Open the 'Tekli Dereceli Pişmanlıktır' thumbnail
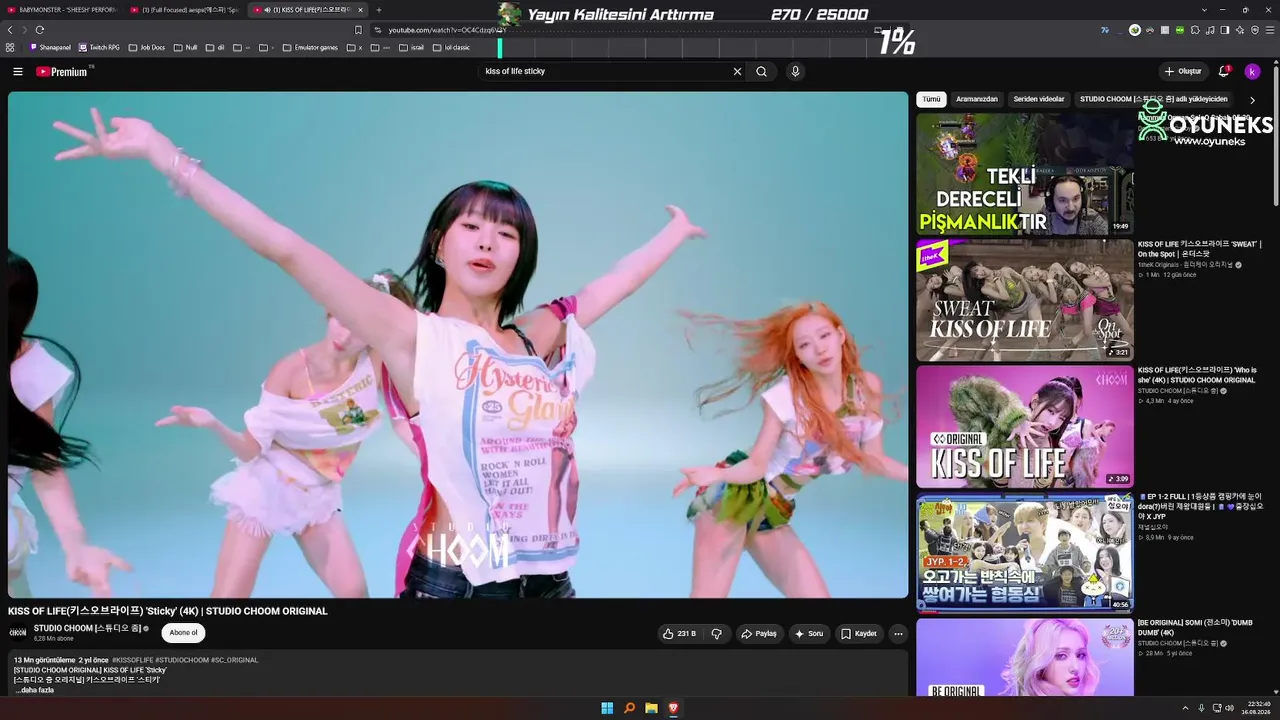1280x720 pixels. click(1025, 174)
